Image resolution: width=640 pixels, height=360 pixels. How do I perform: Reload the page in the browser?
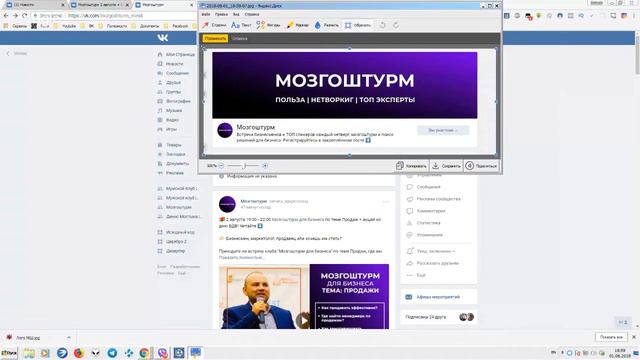24,16
